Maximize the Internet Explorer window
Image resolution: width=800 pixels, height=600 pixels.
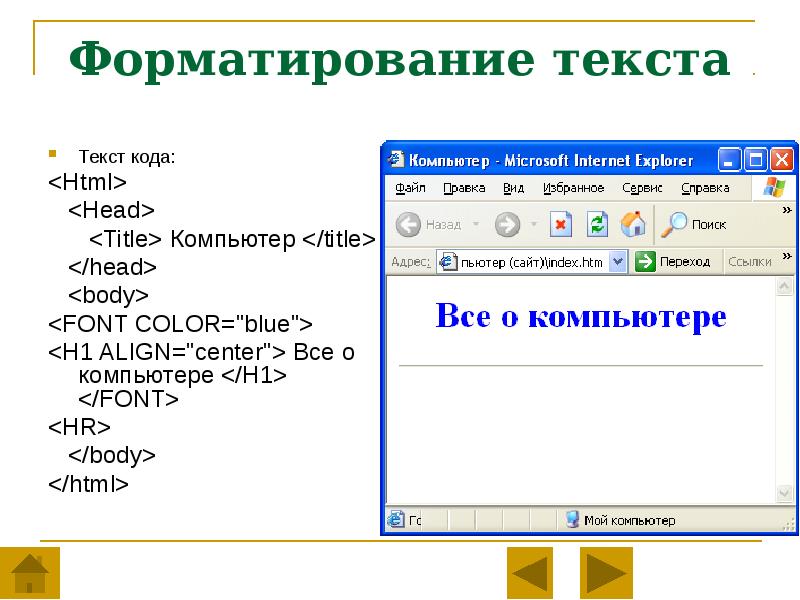point(756,159)
